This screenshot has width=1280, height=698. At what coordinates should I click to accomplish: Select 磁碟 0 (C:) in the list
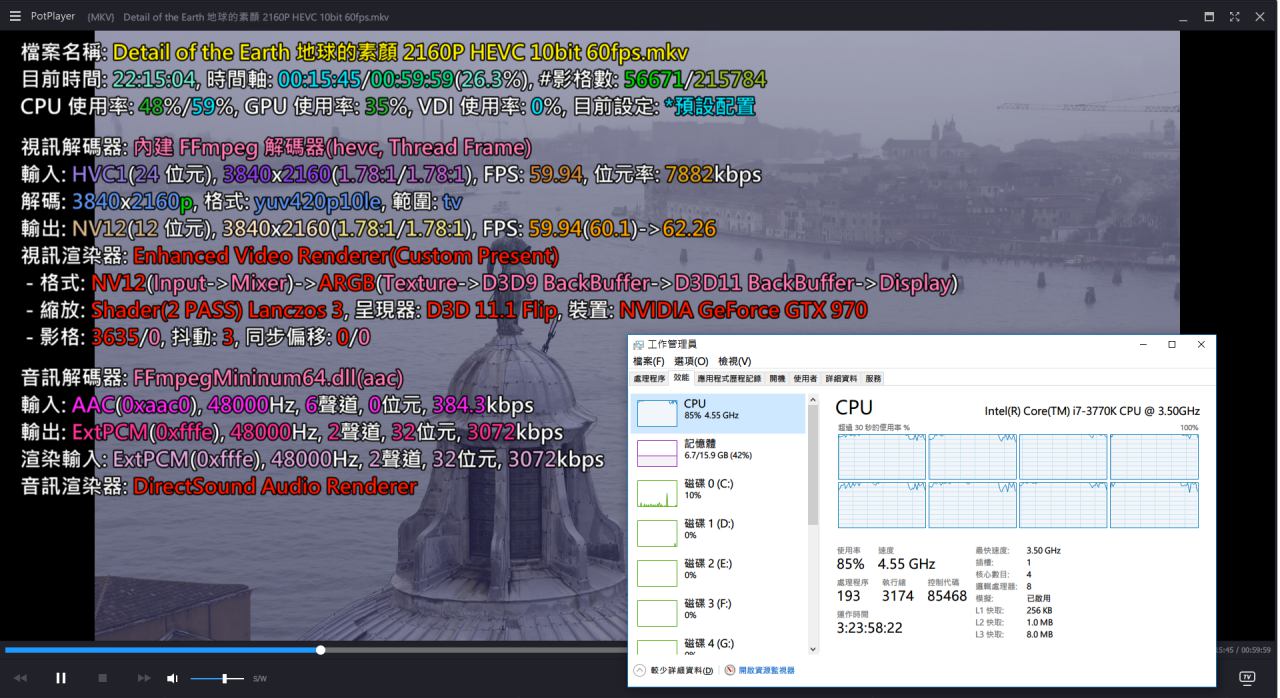[719, 493]
